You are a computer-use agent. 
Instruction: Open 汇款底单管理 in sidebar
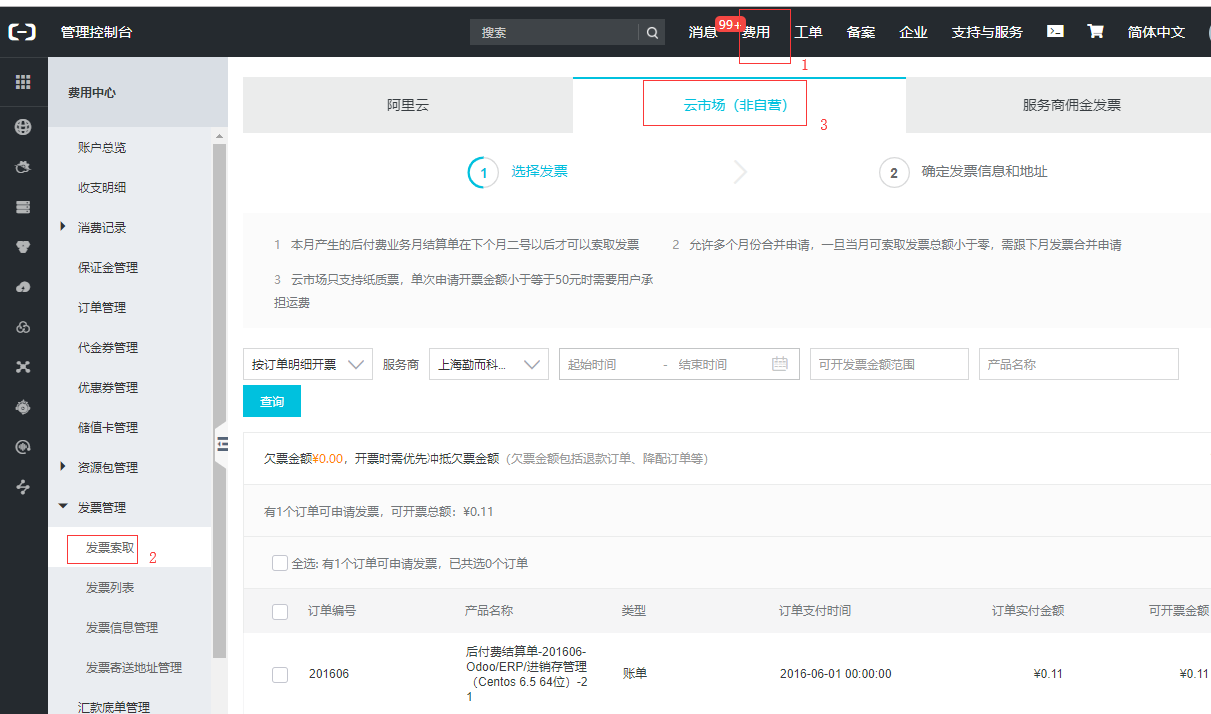(114, 707)
